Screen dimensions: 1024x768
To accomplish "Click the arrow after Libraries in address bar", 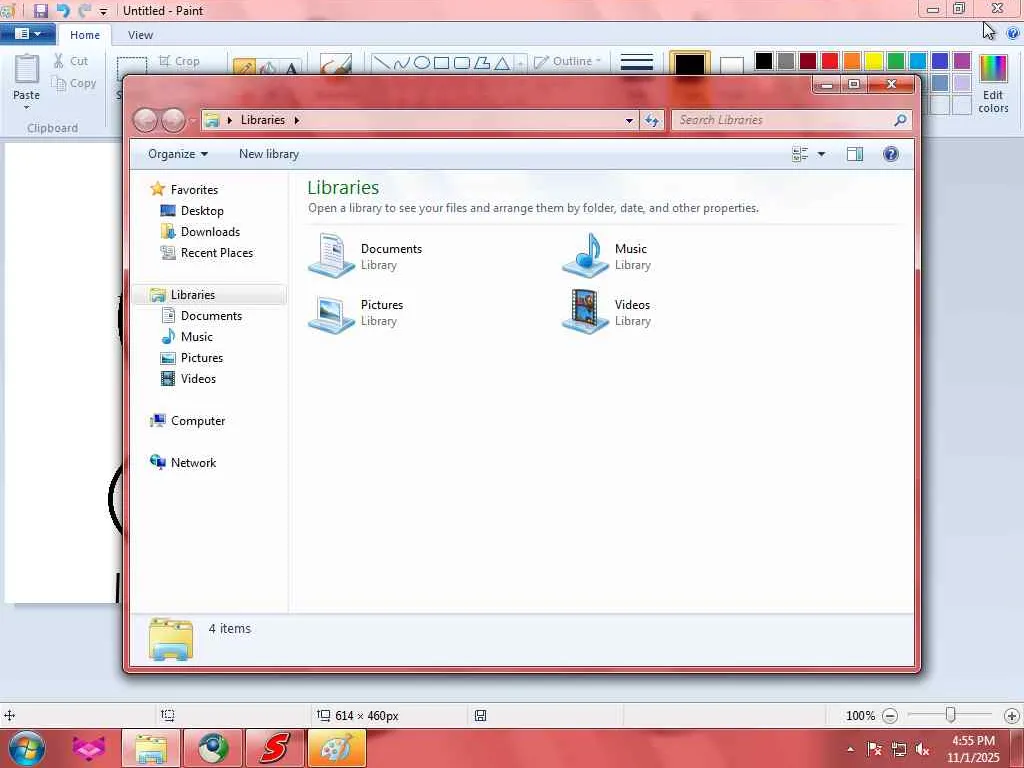I will (296, 120).
